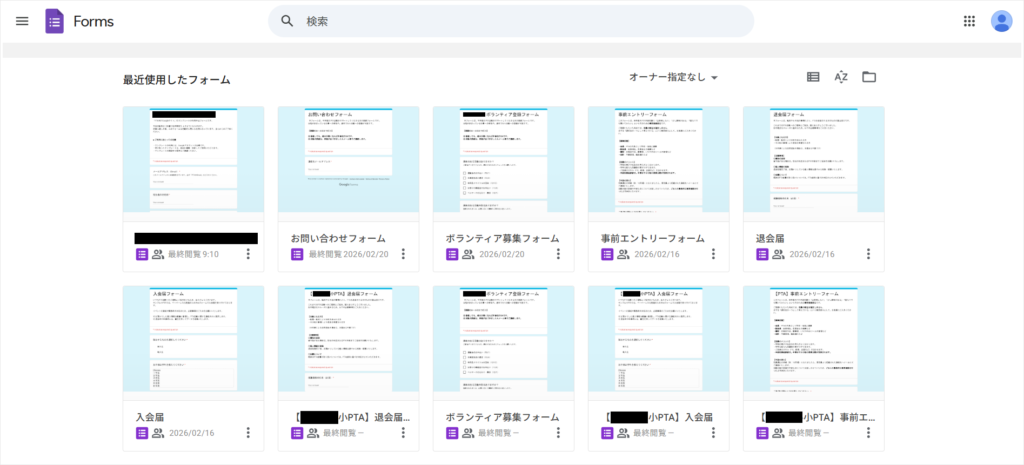This screenshot has width=1024, height=465.
Task: Open more options for 入会届 form
Action: tap(248, 433)
